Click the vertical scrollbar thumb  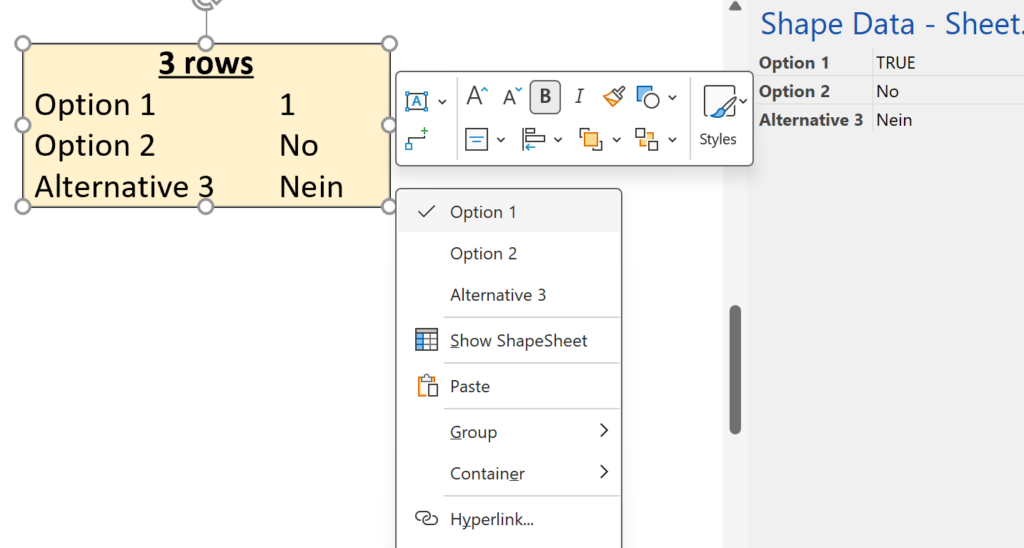[735, 369]
